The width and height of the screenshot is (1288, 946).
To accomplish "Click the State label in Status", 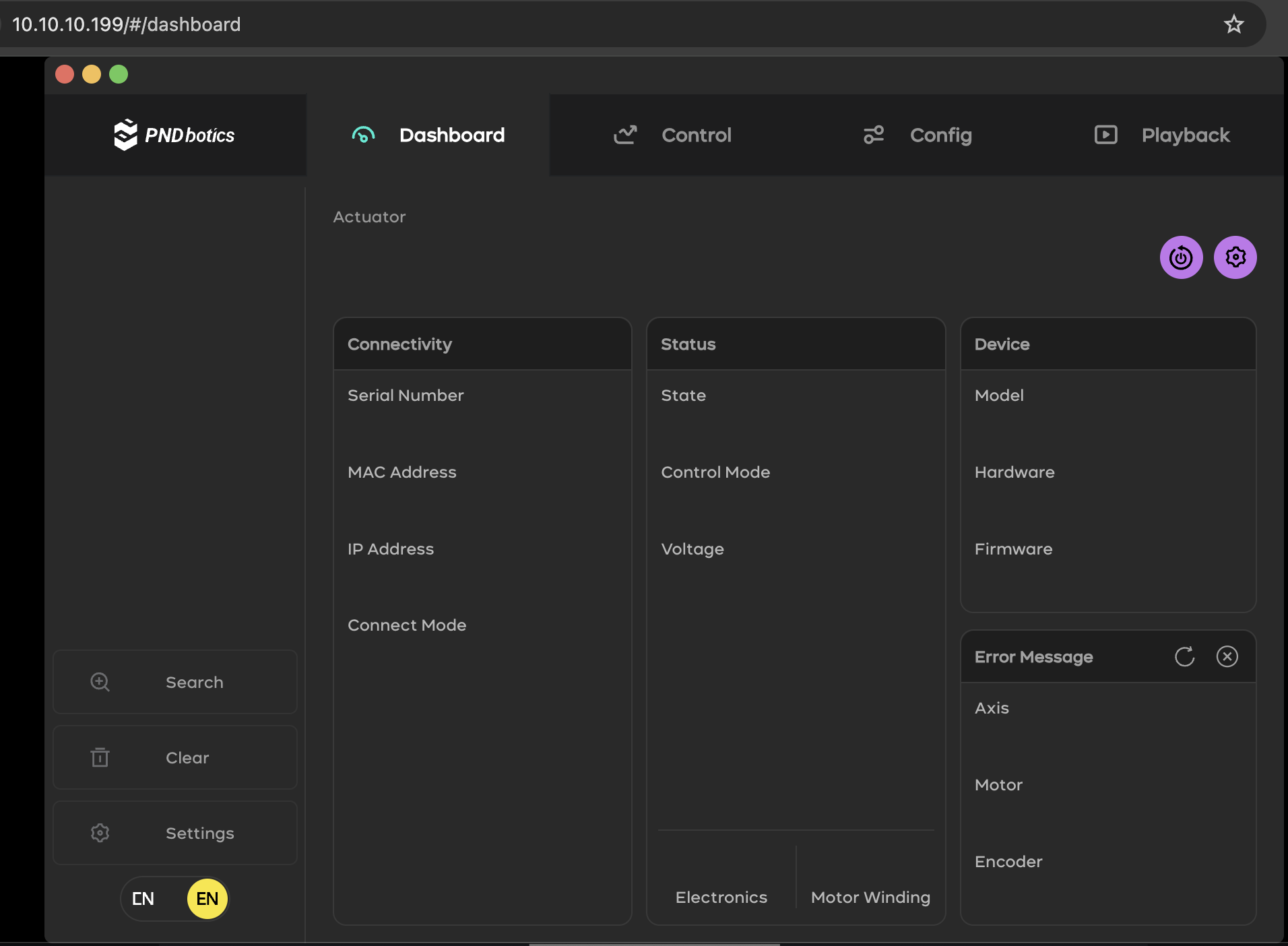I will (684, 396).
